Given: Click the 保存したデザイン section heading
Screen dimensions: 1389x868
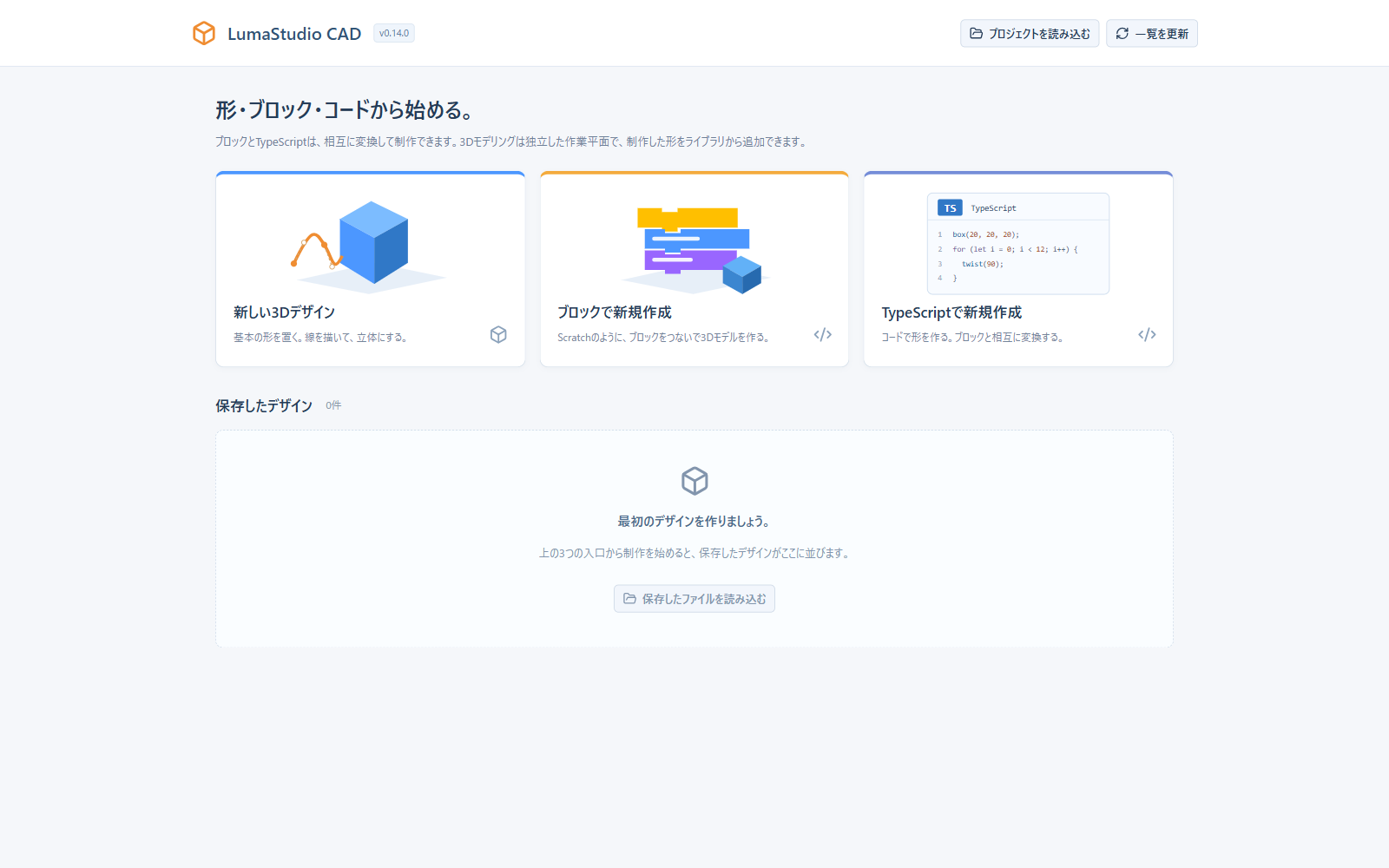Looking at the screenshot, I should pyautogui.click(x=264, y=405).
